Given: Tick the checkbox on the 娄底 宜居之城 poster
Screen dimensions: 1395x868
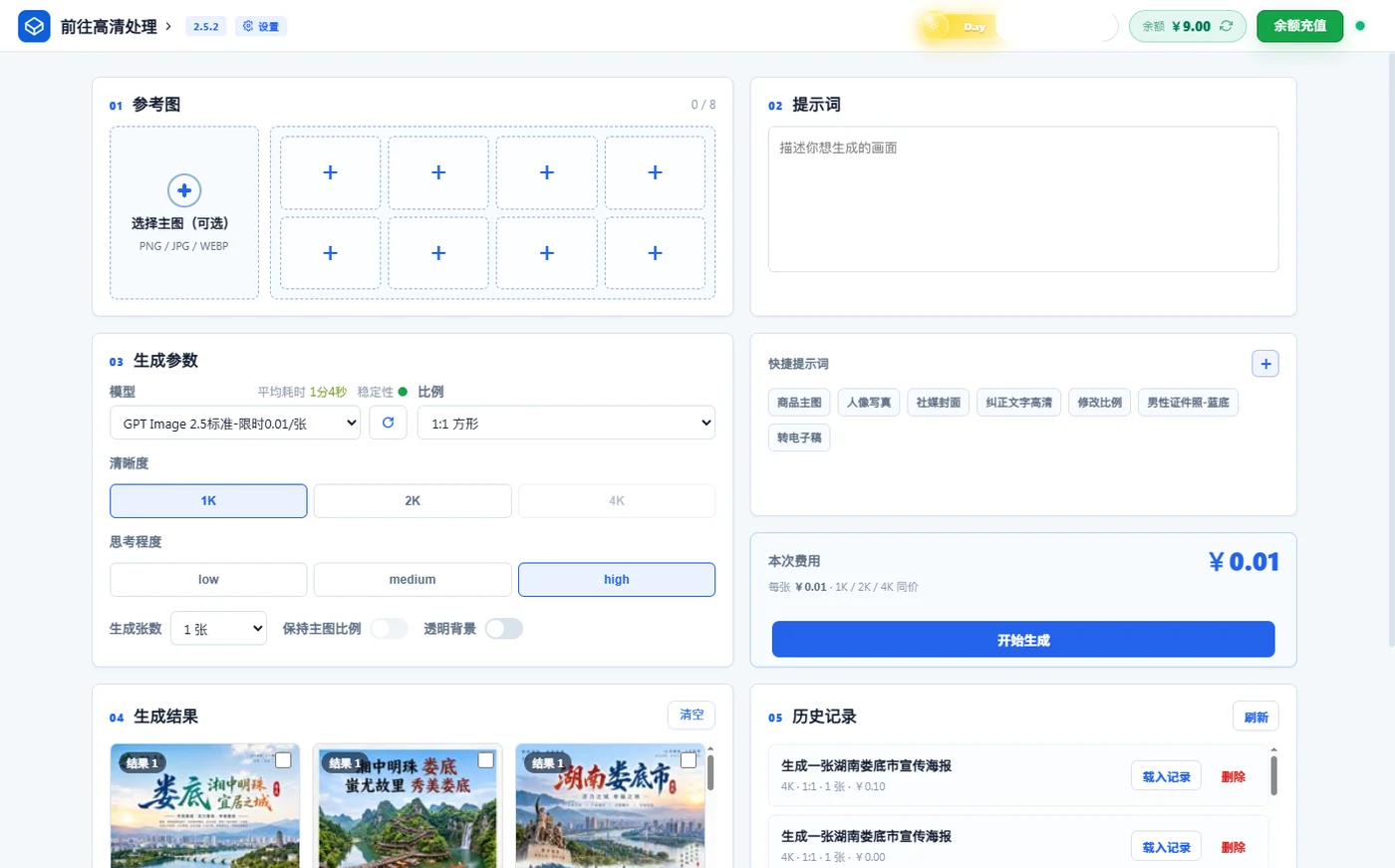Looking at the screenshot, I should pyautogui.click(x=283, y=760).
